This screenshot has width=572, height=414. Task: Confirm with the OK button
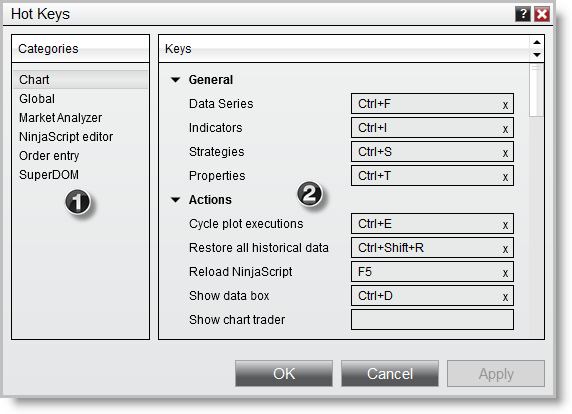click(284, 374)
